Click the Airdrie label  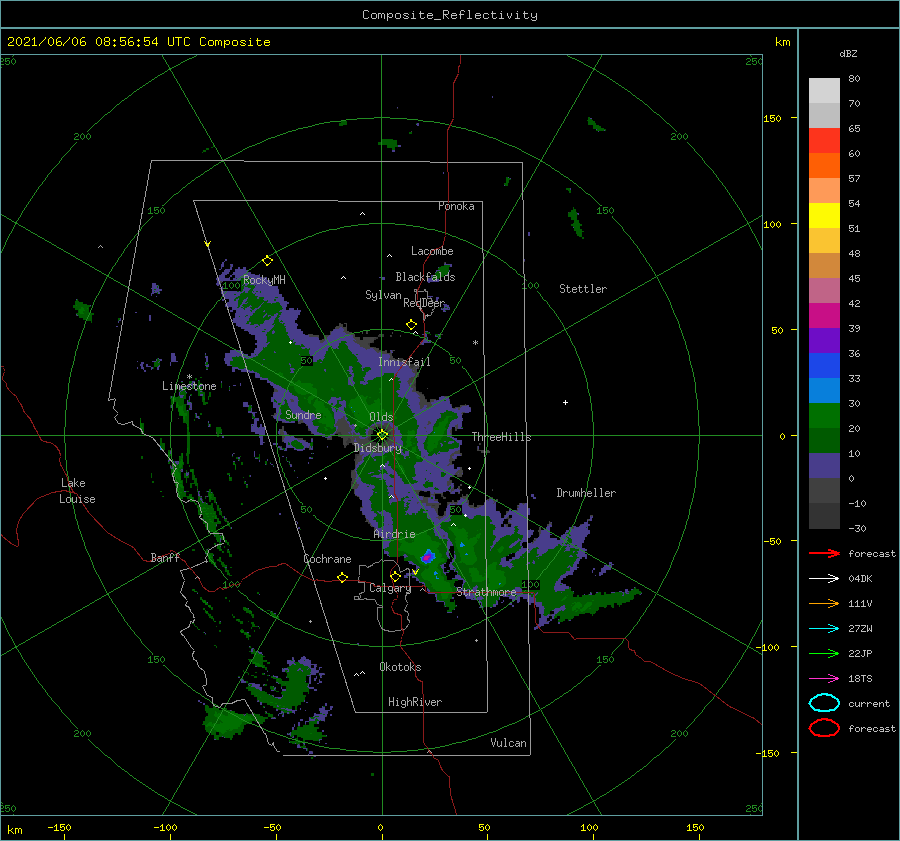click(x=394, y=534)
